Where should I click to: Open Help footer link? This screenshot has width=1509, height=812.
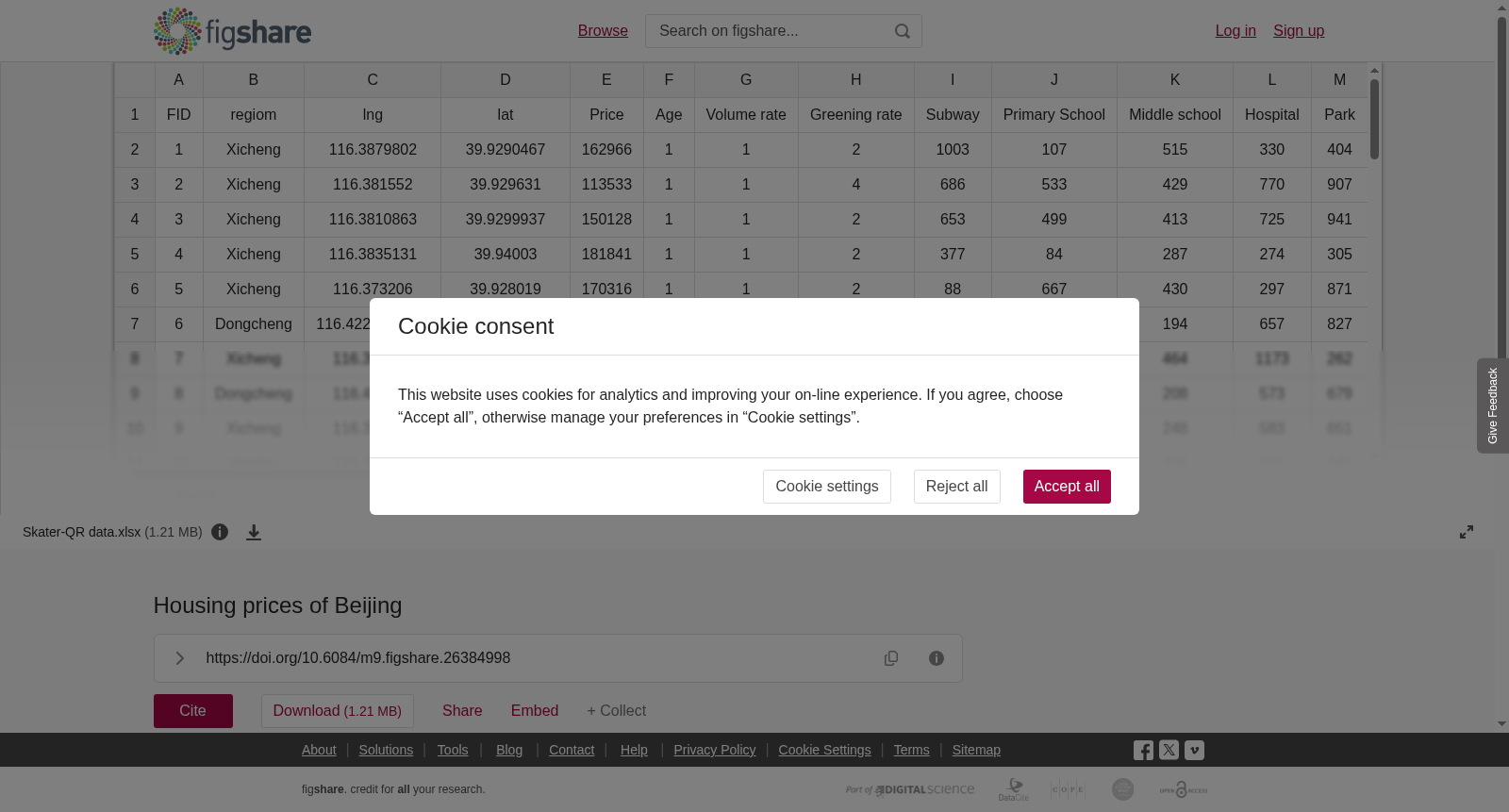[x=634, y=750]
